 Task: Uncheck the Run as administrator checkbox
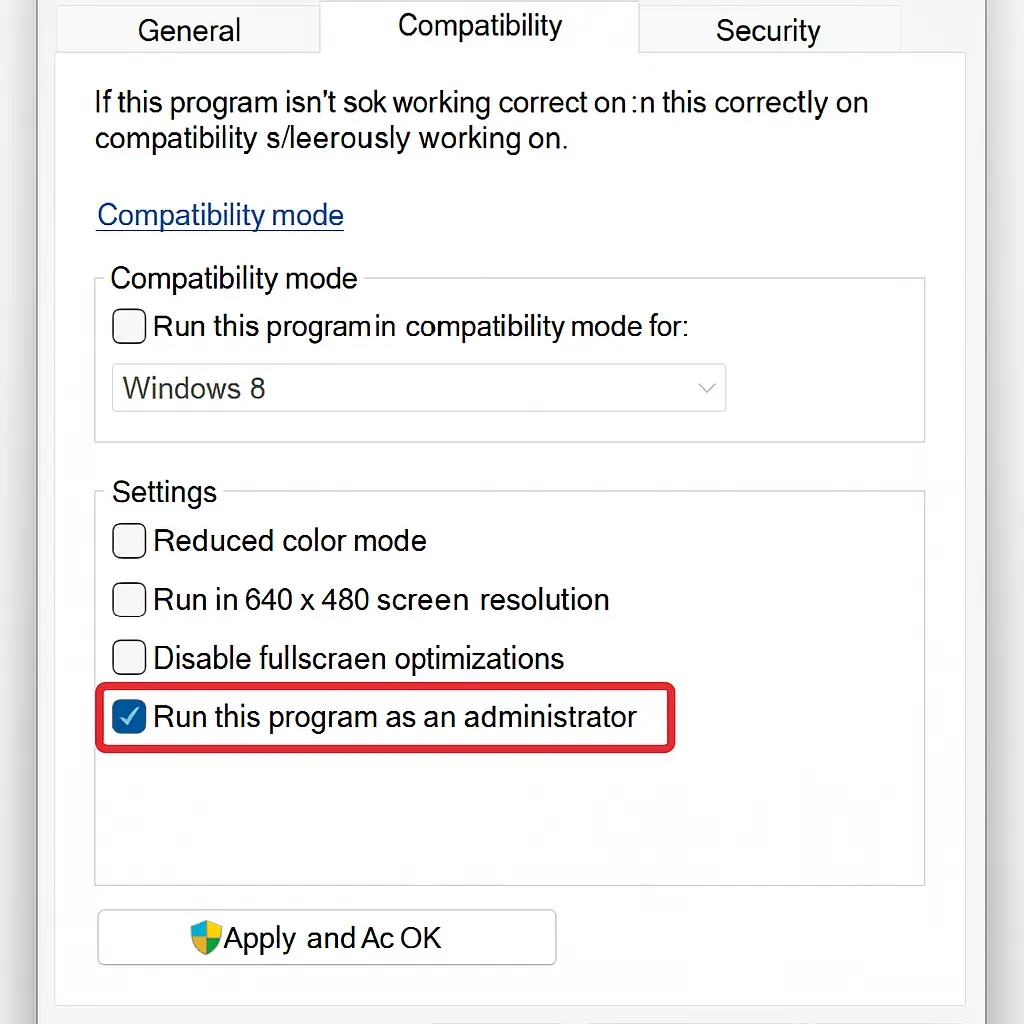[129, 717]
